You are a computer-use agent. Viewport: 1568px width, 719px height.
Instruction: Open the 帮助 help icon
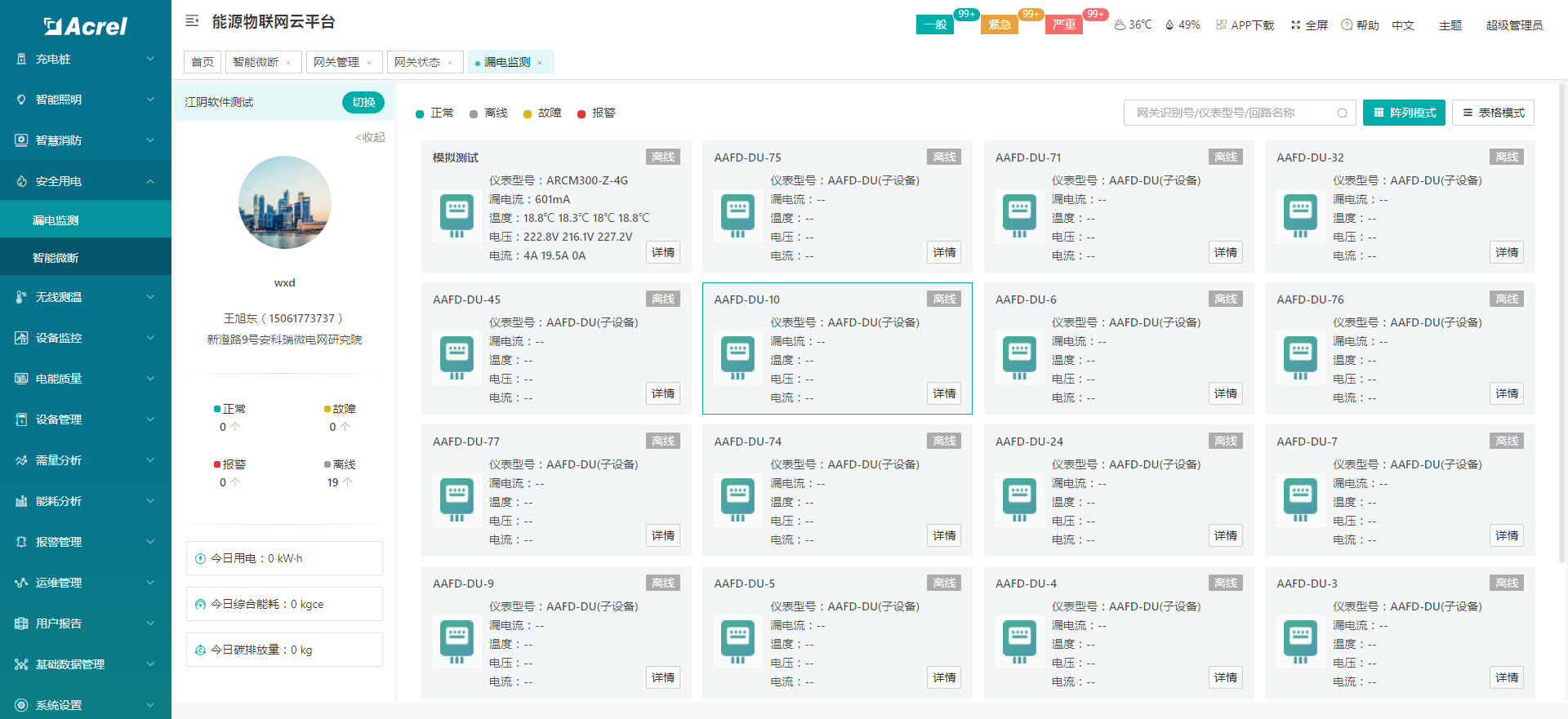click(1347, 25)
